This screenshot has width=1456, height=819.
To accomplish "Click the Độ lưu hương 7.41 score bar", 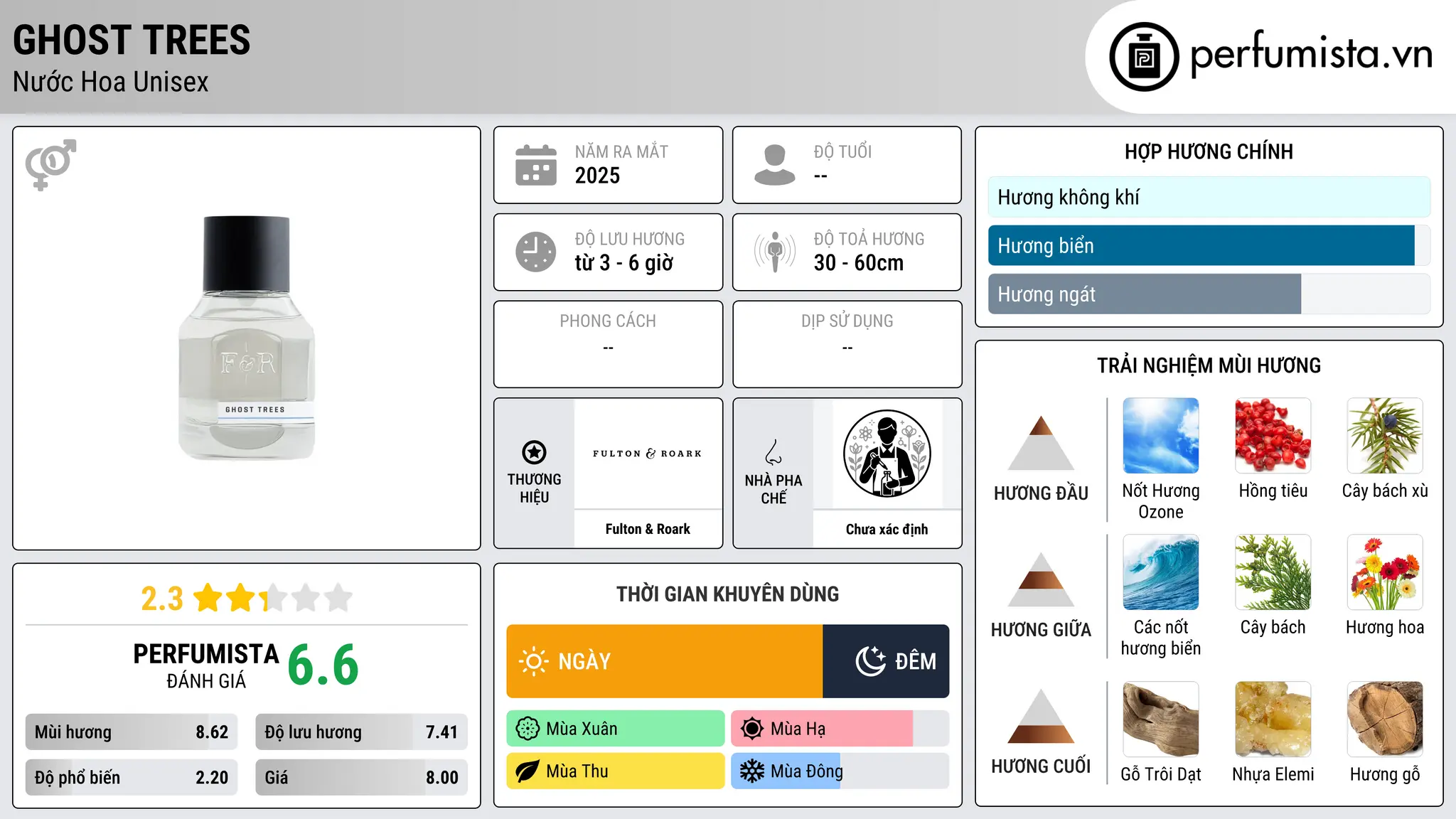I will tap(361, 732).
